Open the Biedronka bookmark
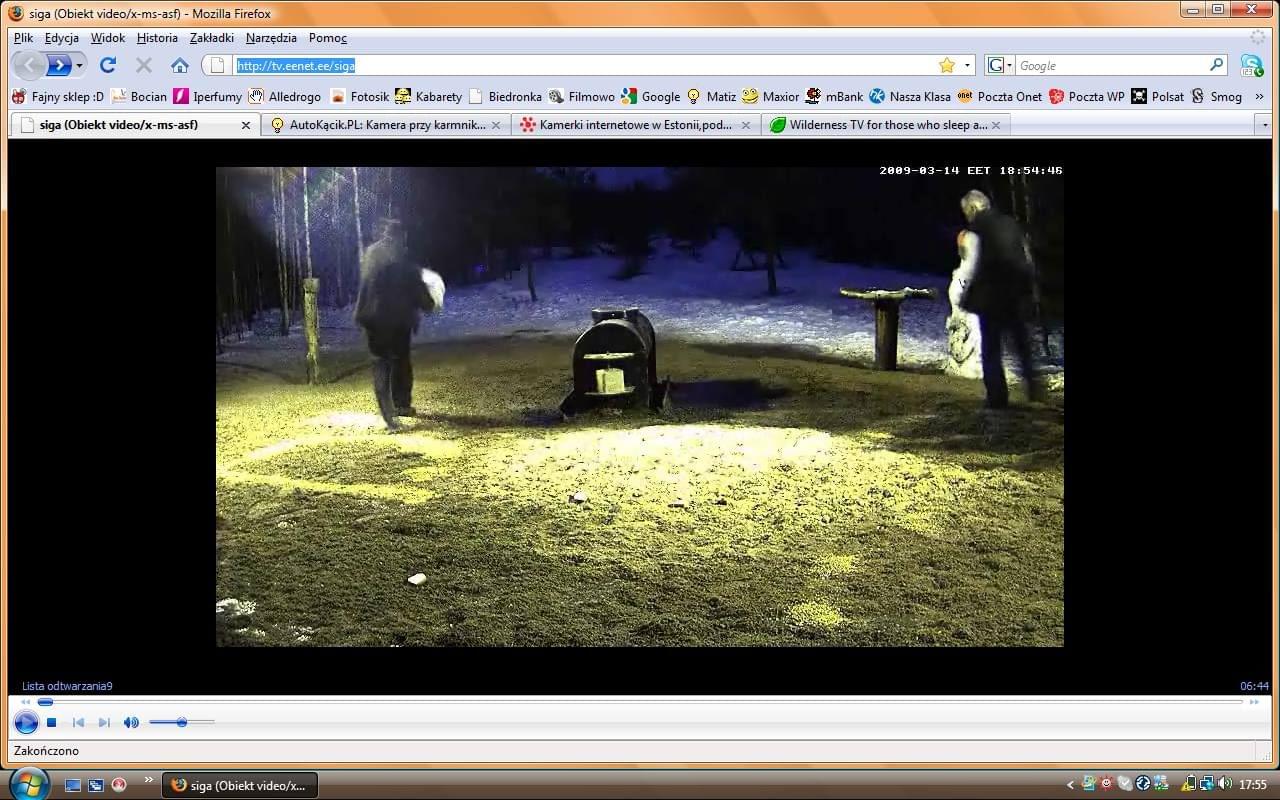This screenshot has height=800, width=1280. pyautogui.click(x=505, y=97)
